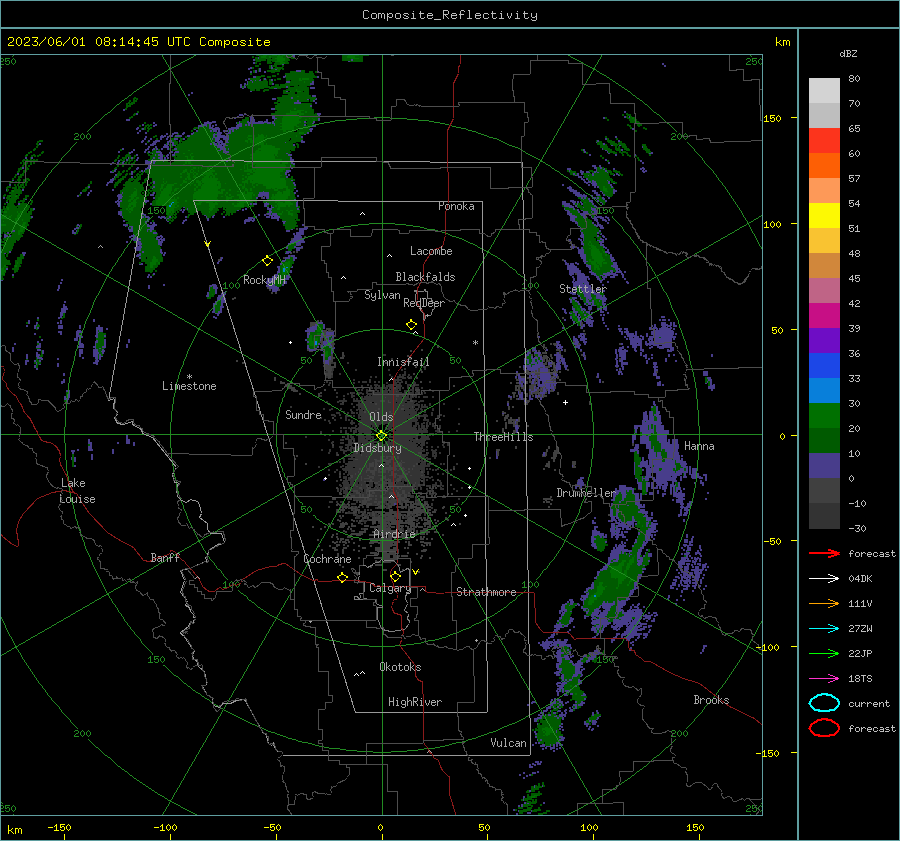Image resolution: width=900 pixels, height=841 pixels.
Task: Click yellow diamond marker below RedDeer
Action: [411, 325]
